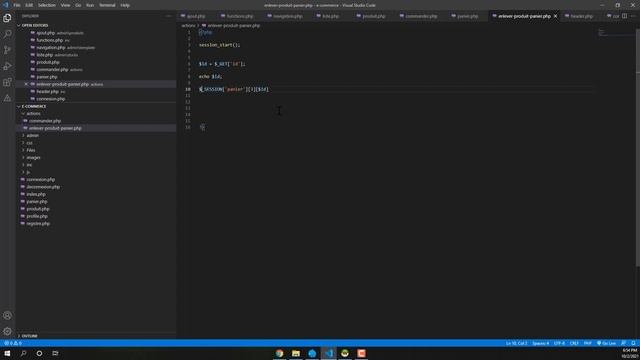
Task: Open connexion.php in project tree
Action: click(40, 180)
